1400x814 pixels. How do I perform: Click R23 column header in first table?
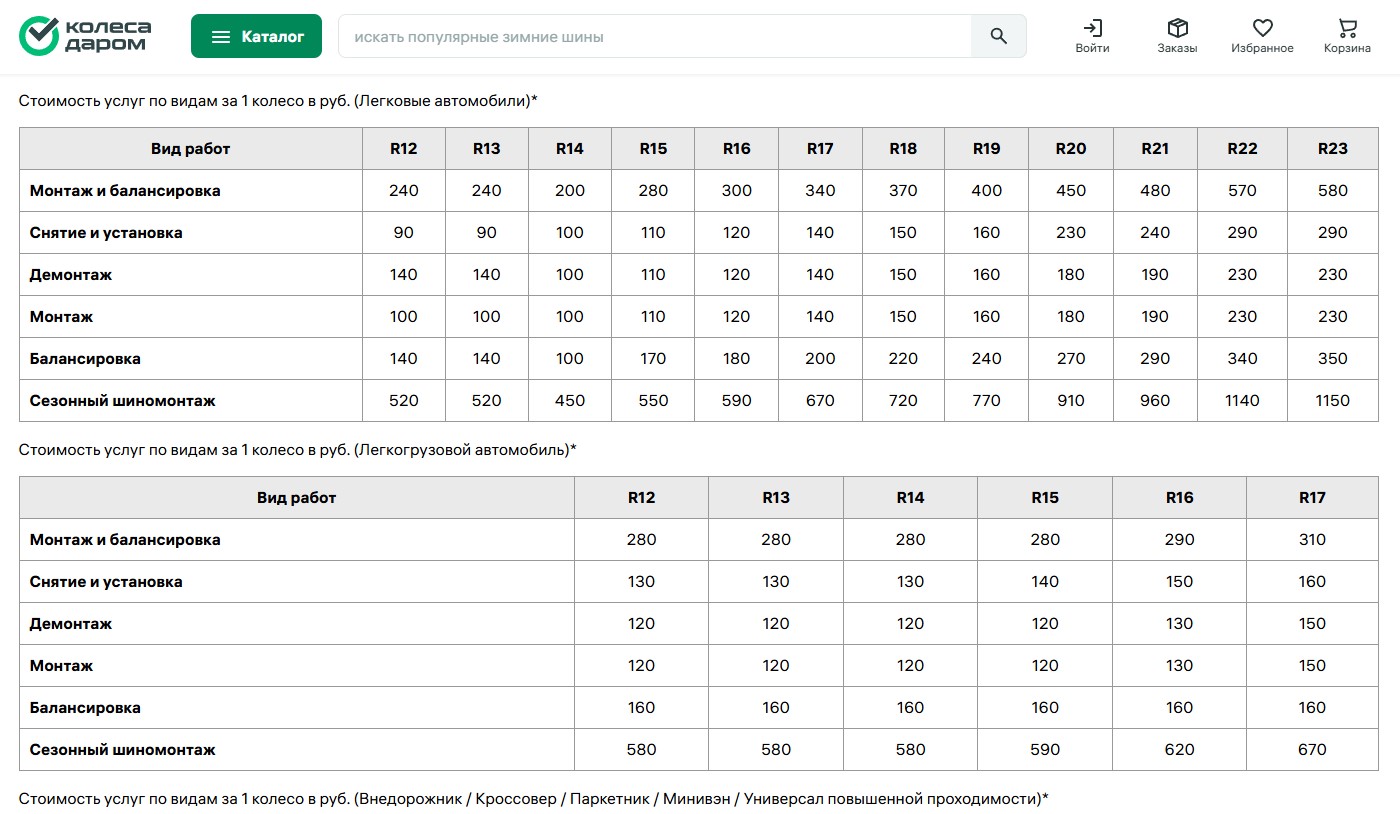point(1332,149)
